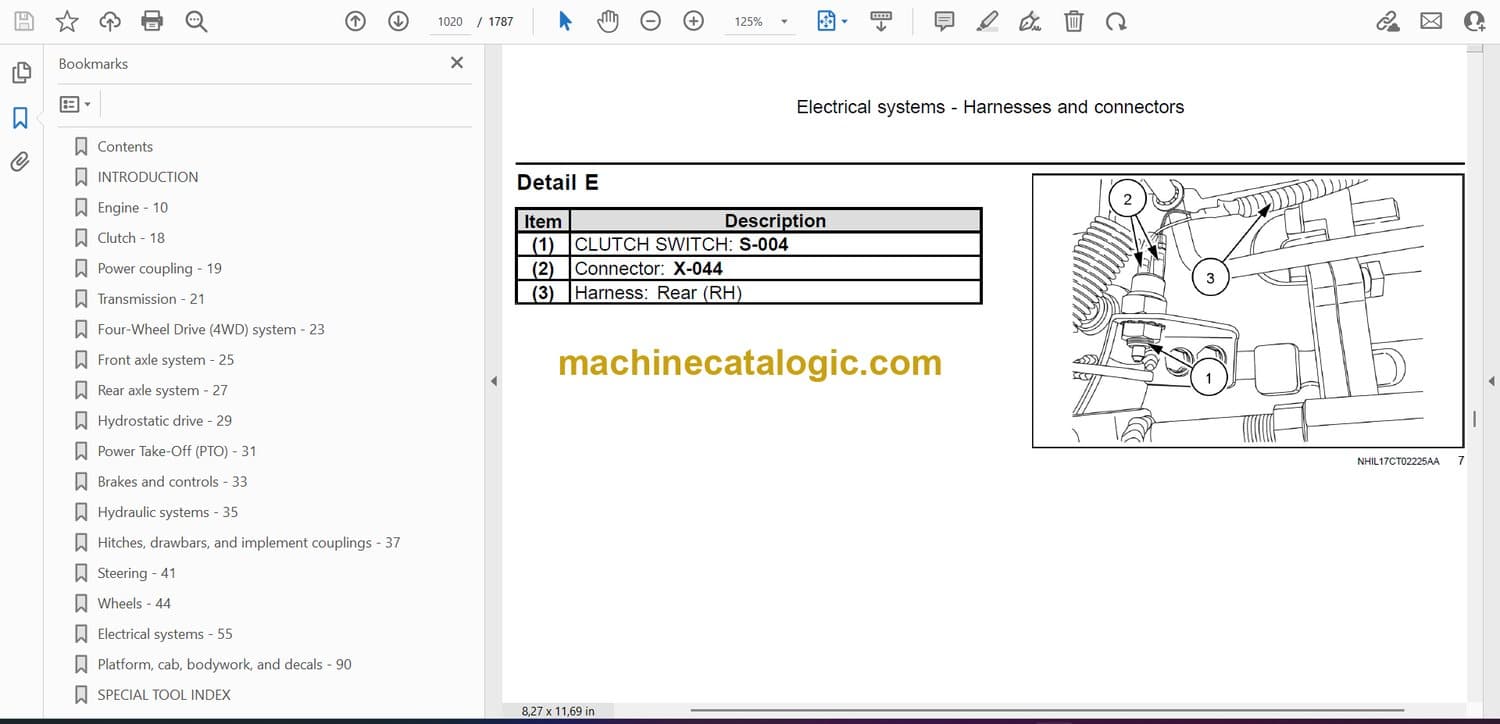
Task: Add the document to starred favorites
Action: coord(67,21)
